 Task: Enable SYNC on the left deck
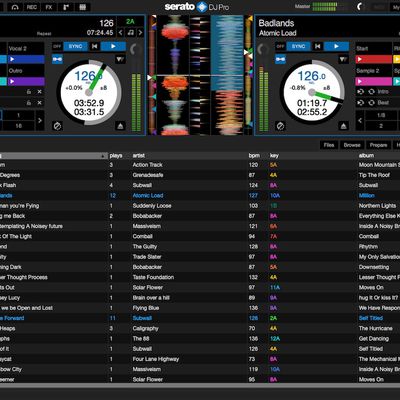pyautogui.click(x=75, y=46)
